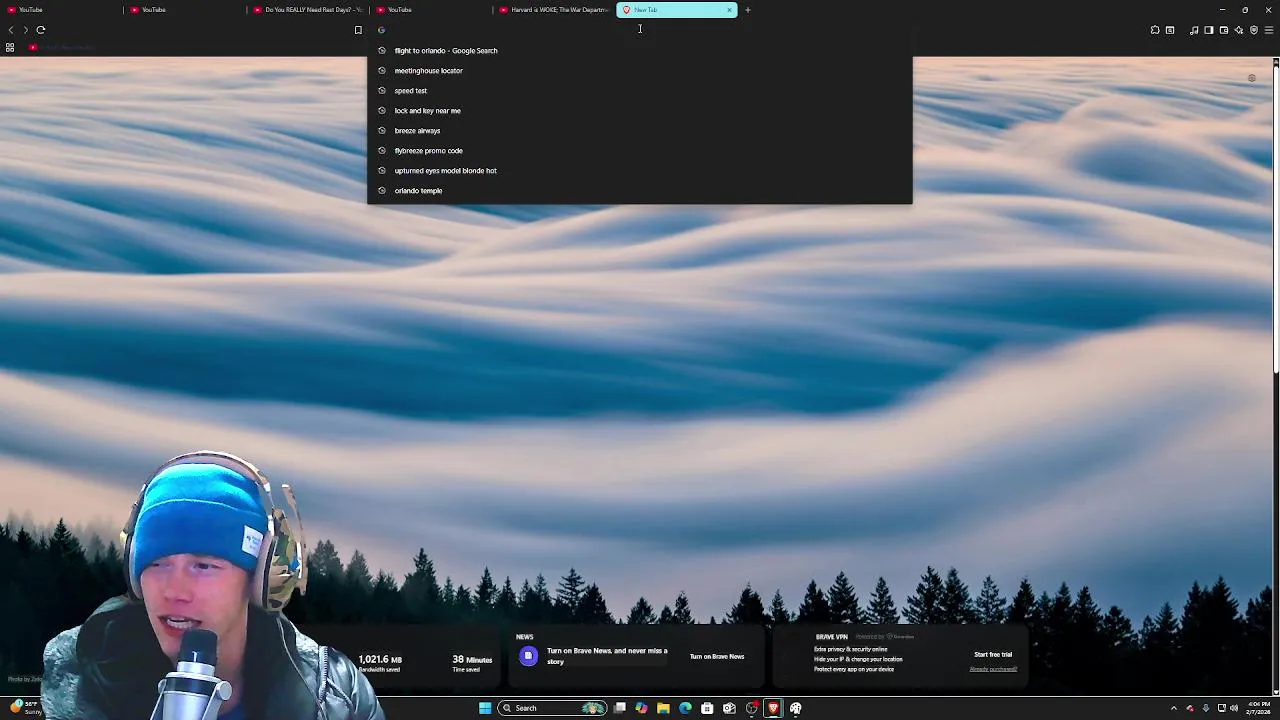Click the page vertical scrollbar
Image resolution: width=1280 pixels, height=720 pixels.
[1275, 220]
